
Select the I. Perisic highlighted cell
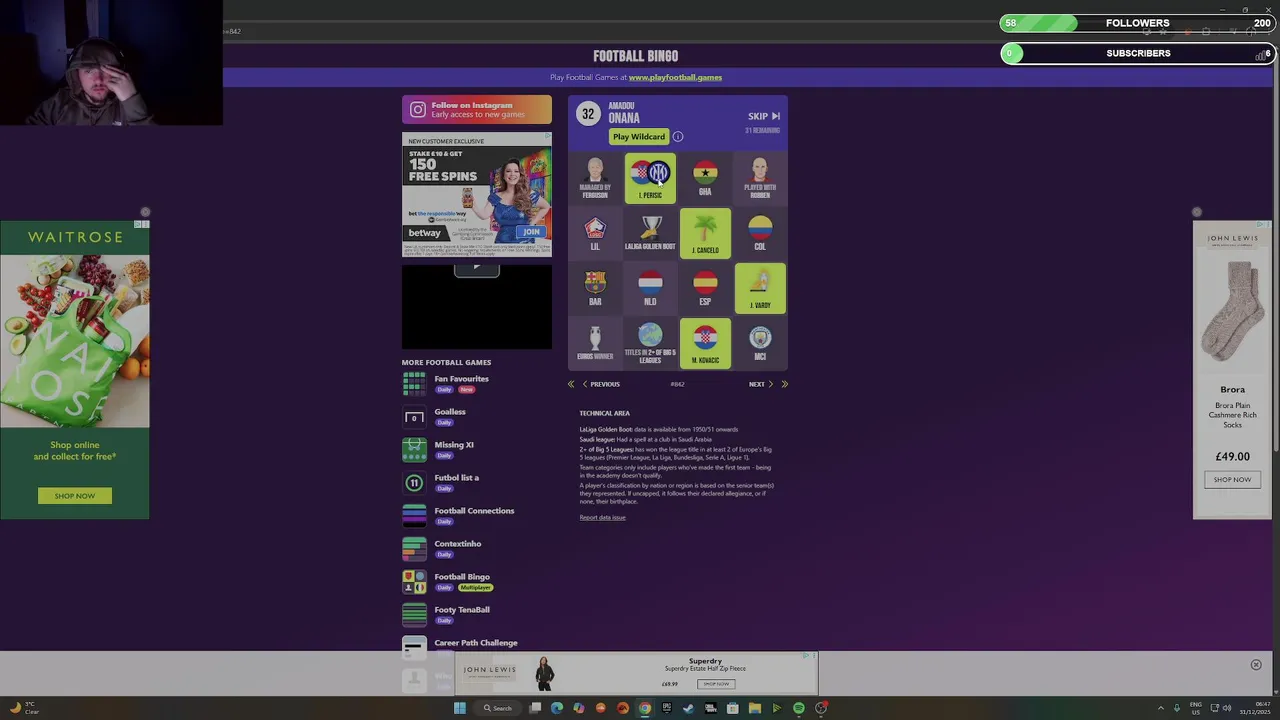[x=650, y=178]
